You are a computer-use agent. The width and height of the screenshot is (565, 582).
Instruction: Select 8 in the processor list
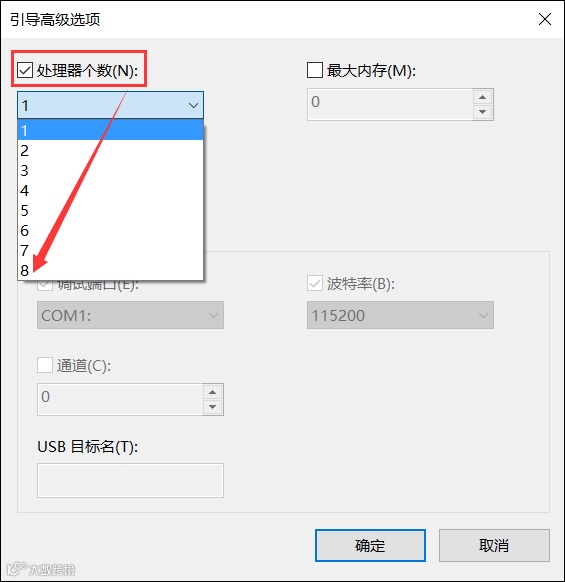pos(110,270)
